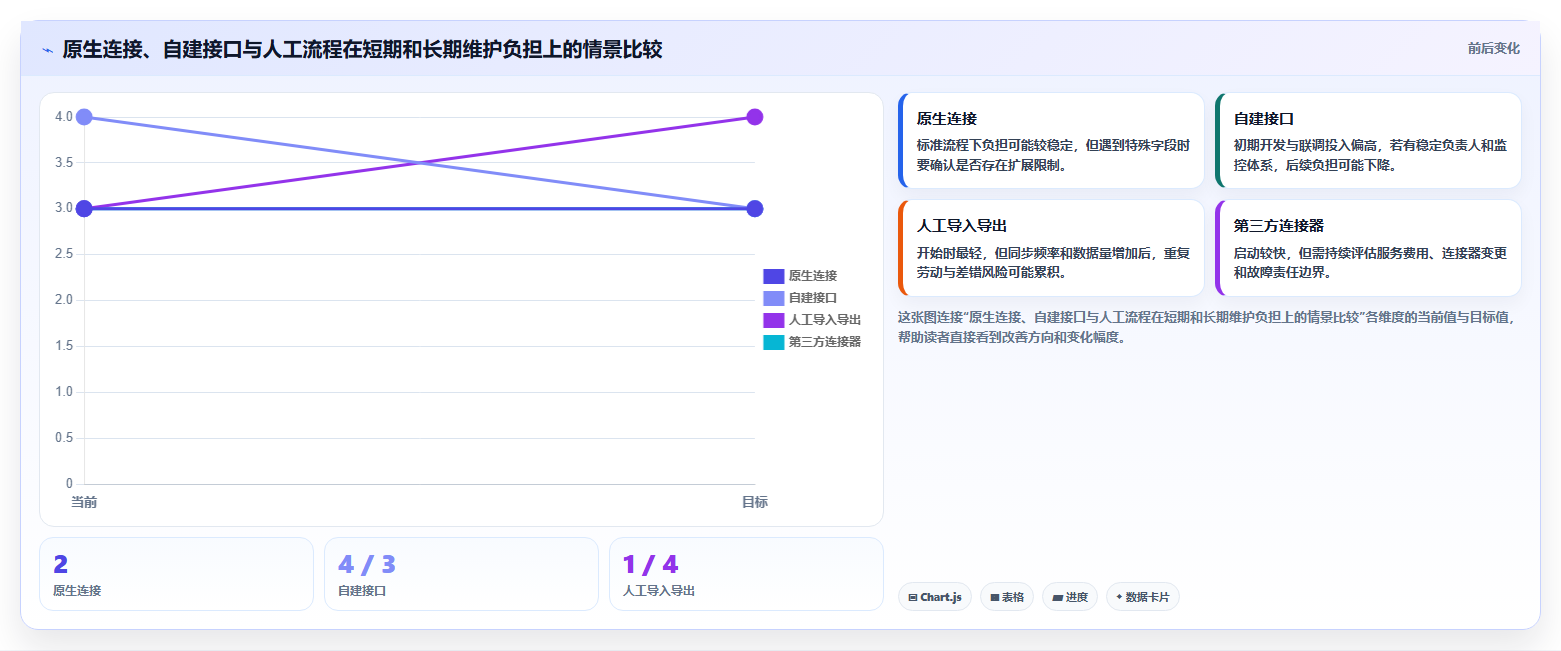Click the '2.0' y-axis tick label
This screenshot has width=1561, height=651.
tap(64, 300)
